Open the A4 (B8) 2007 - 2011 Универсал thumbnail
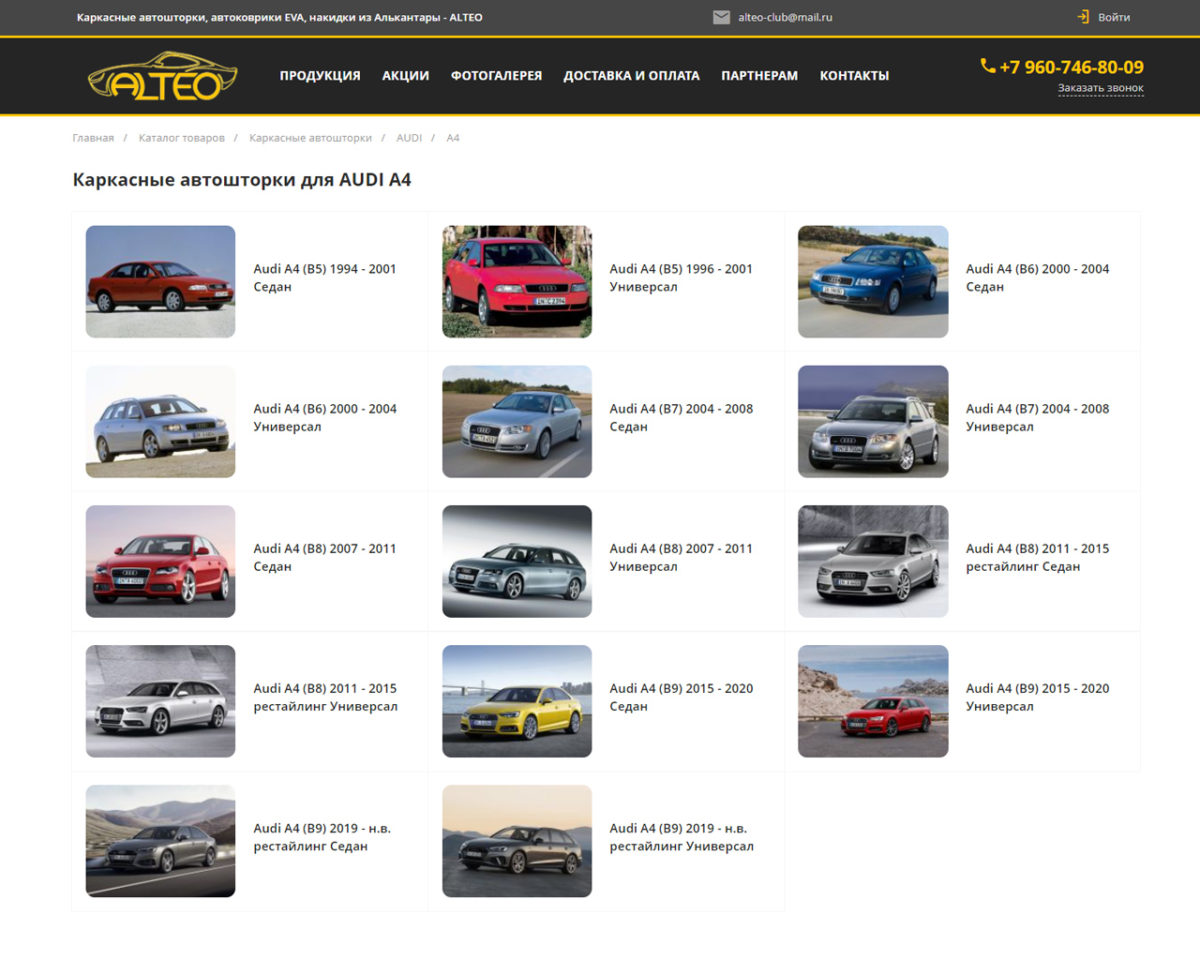Image resolution: width=1200 pixels, height=960 pixels. [517, 561]
